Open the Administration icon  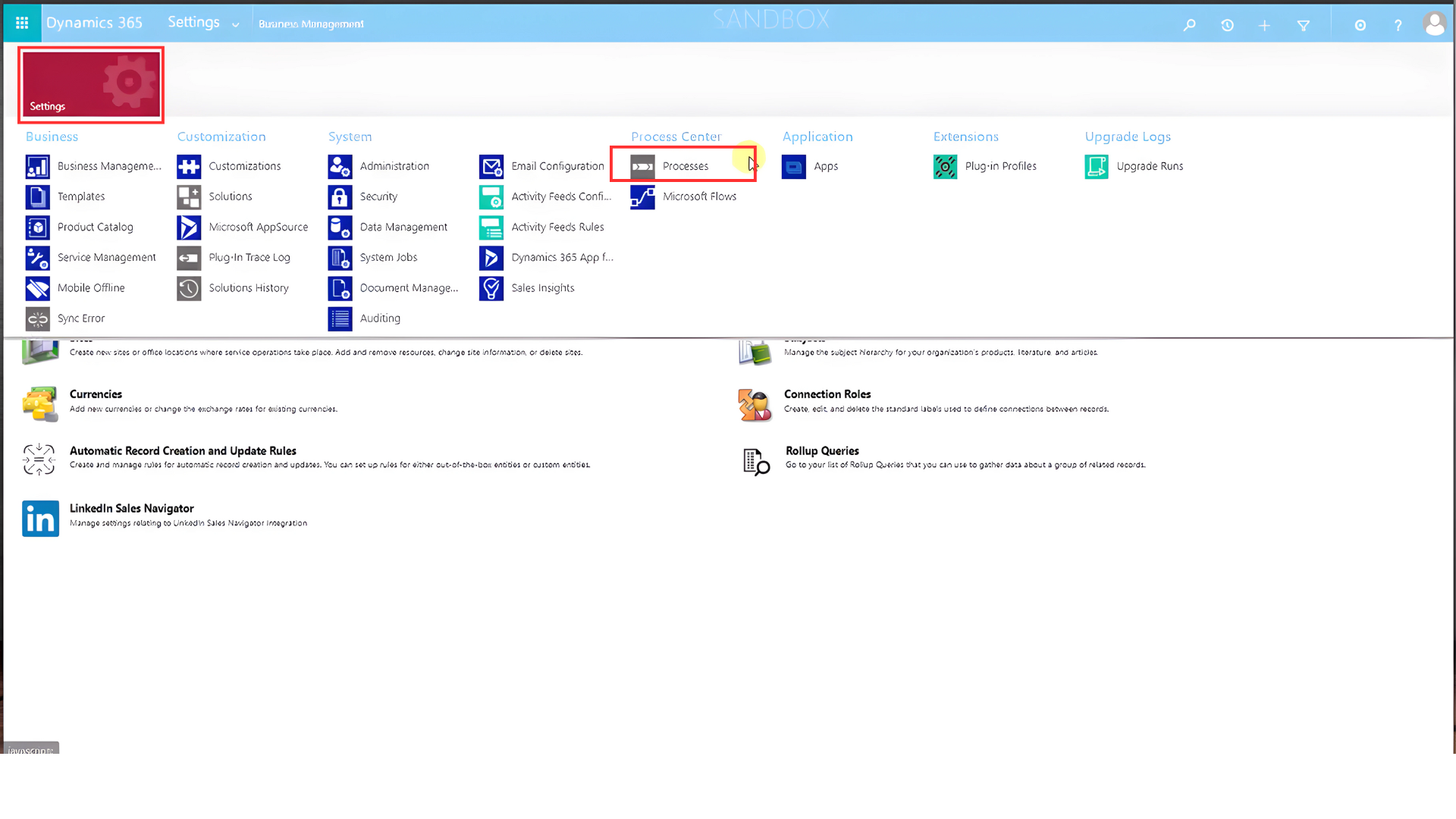pos(340,166)
